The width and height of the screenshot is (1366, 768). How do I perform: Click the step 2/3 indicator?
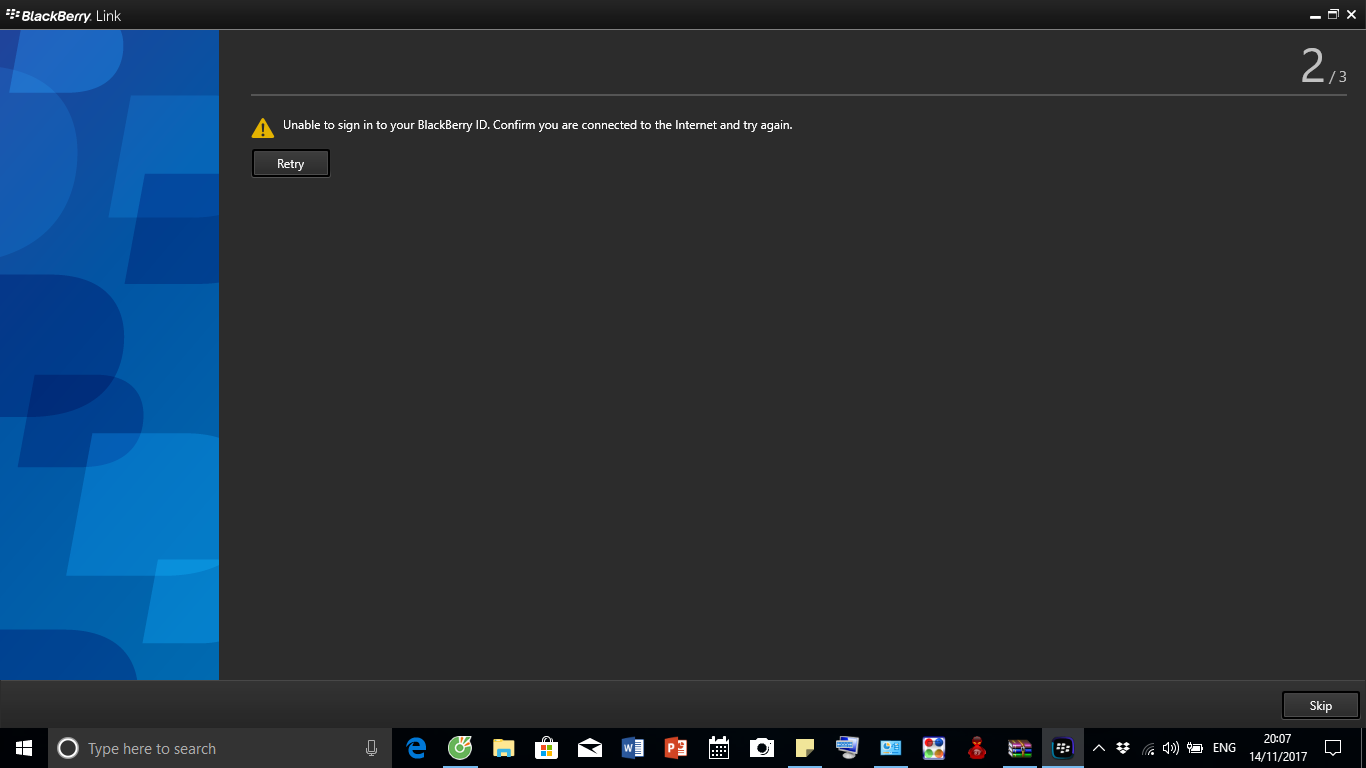tap(1323, 66)
